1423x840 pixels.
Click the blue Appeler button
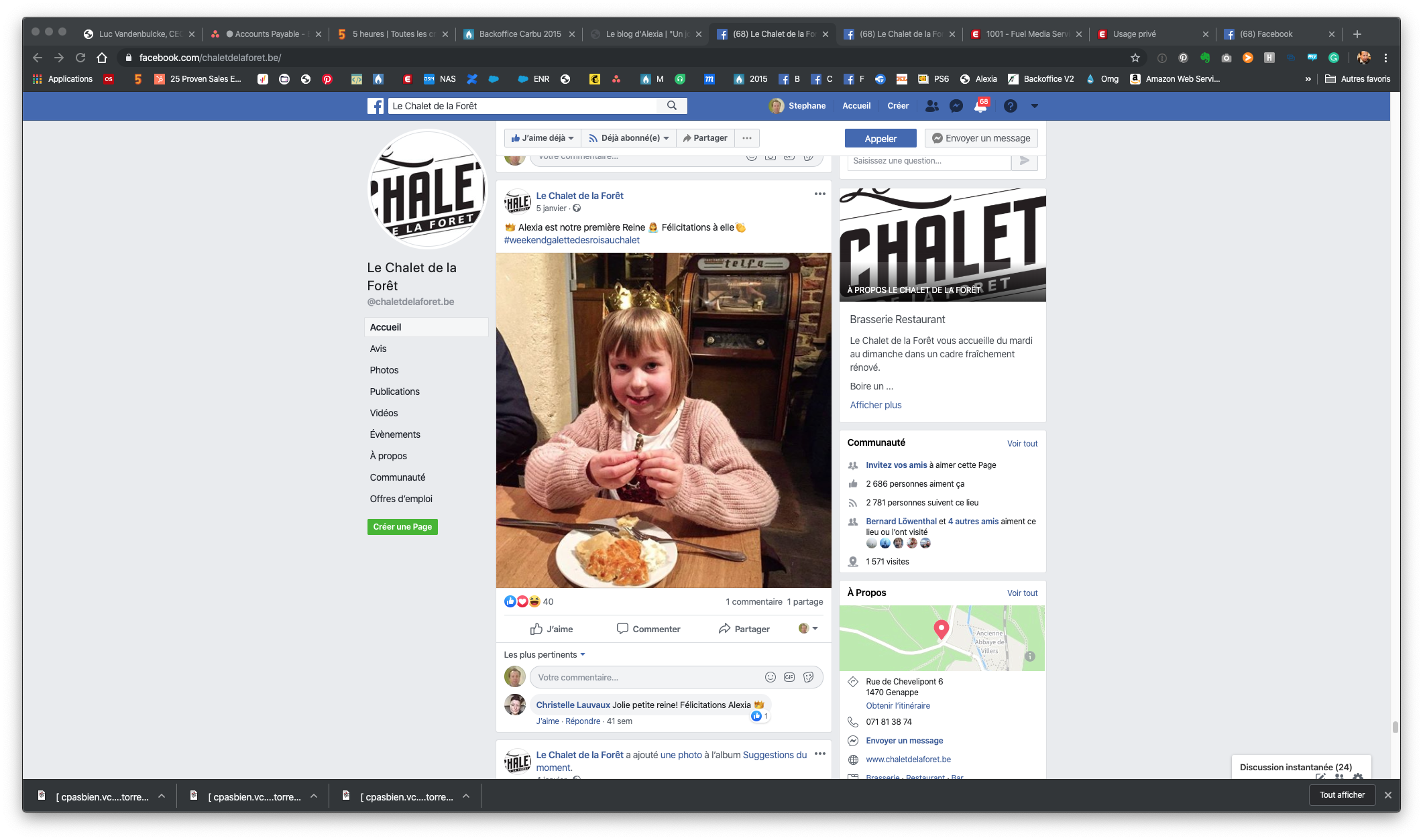[880, 139]
